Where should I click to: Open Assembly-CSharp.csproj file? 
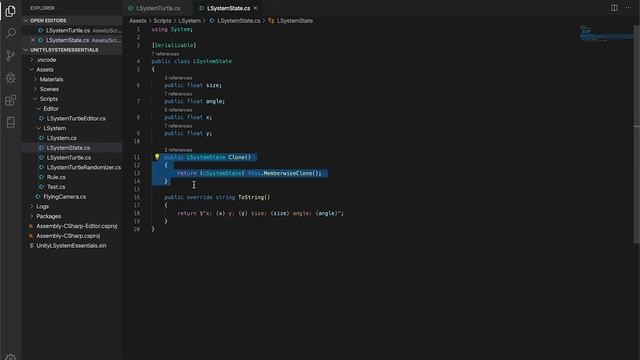coord(68,236)
